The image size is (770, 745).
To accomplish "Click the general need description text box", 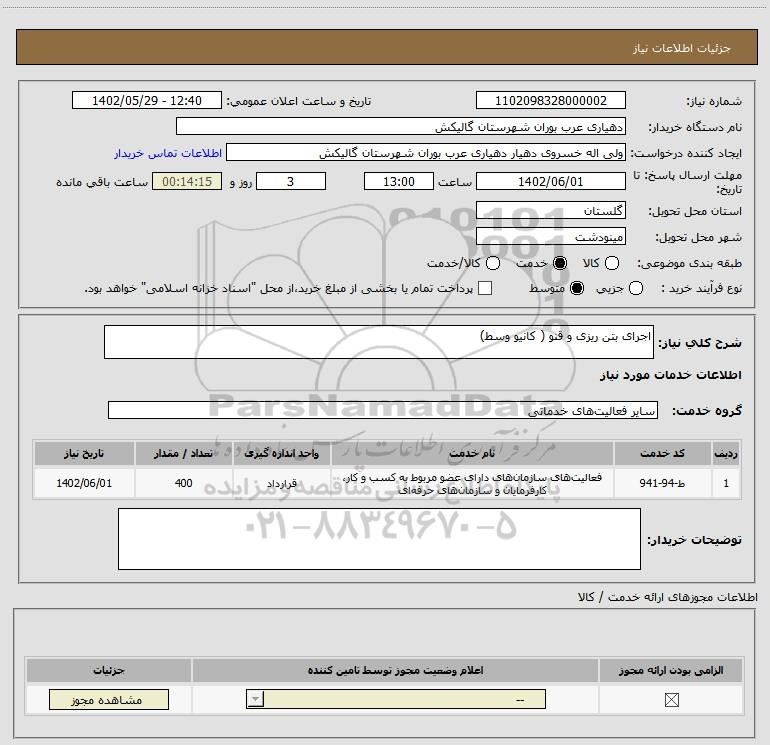I will tap(379, 342).
